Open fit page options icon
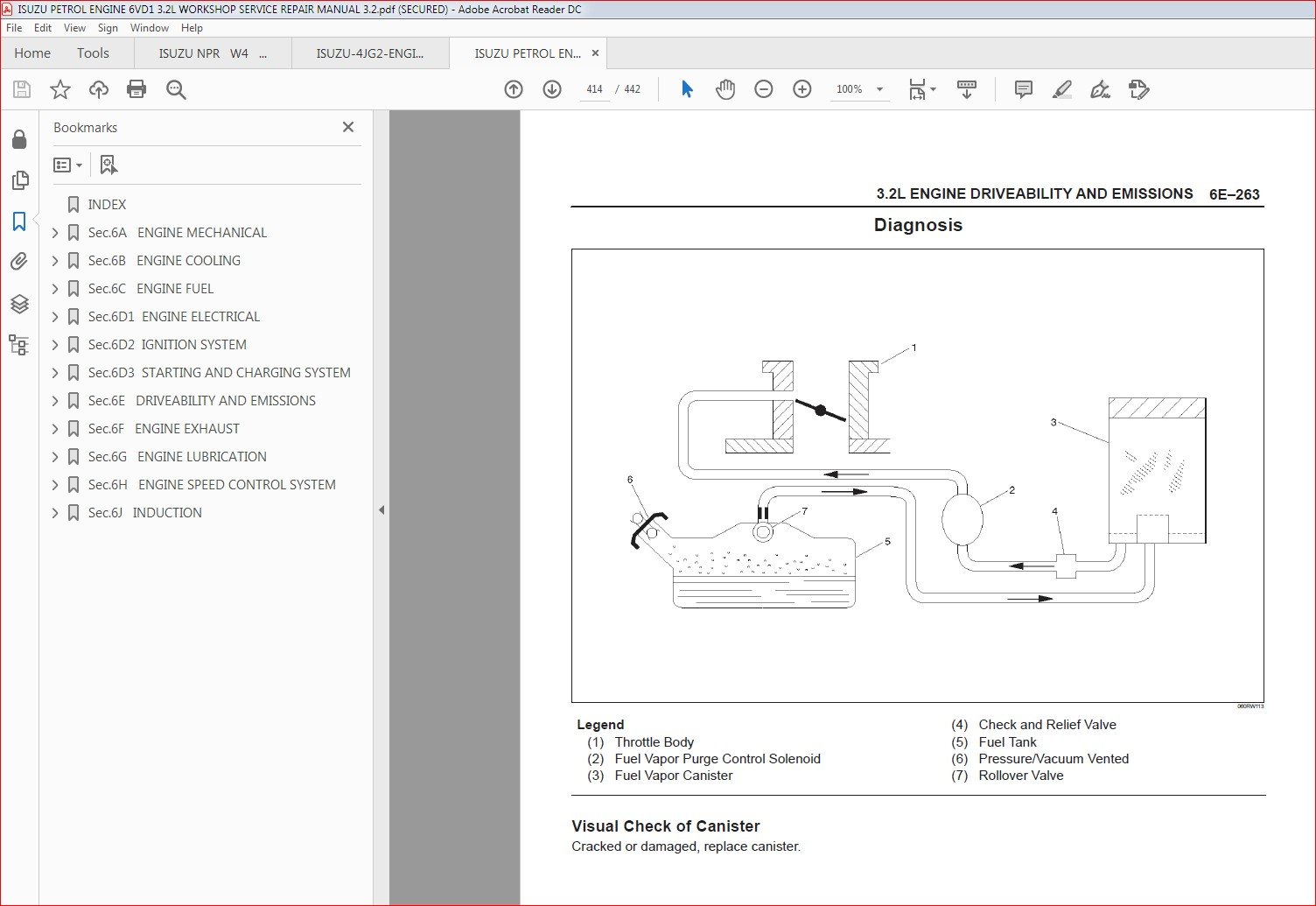Viewport: 1316px width, 906px height. (x=921, y=89)
